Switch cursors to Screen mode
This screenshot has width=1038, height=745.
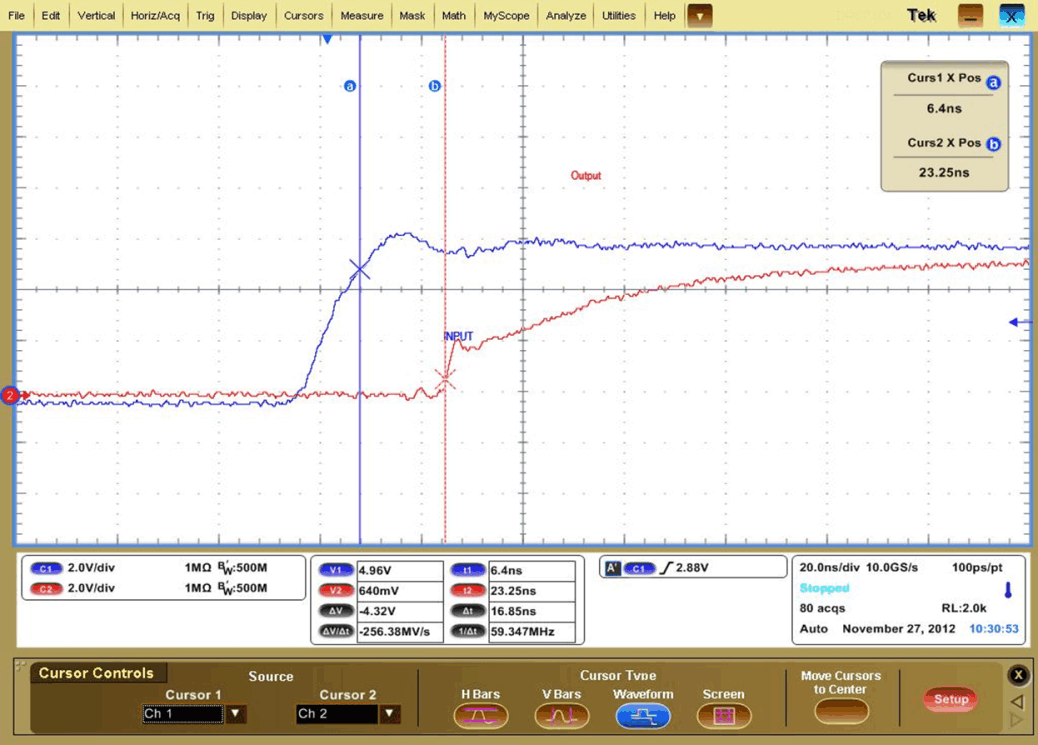click(x=724, y=715)
